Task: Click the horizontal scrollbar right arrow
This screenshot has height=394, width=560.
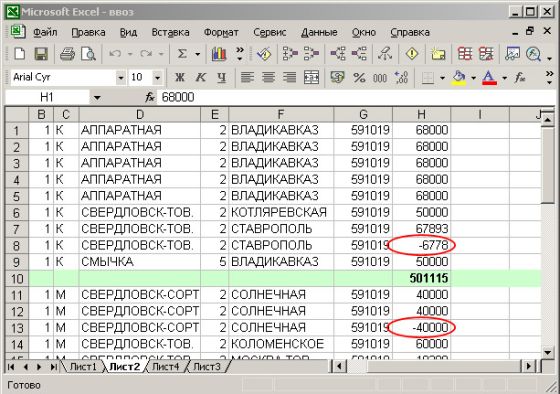Action: click(529, 366)
